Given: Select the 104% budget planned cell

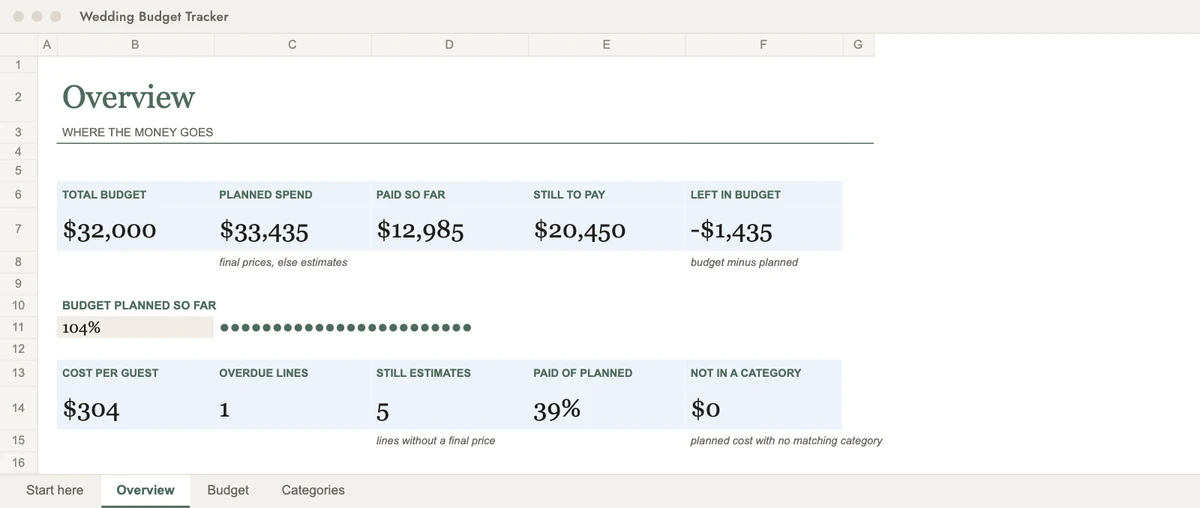Looking at the screenshot, I should click(136, 327).
